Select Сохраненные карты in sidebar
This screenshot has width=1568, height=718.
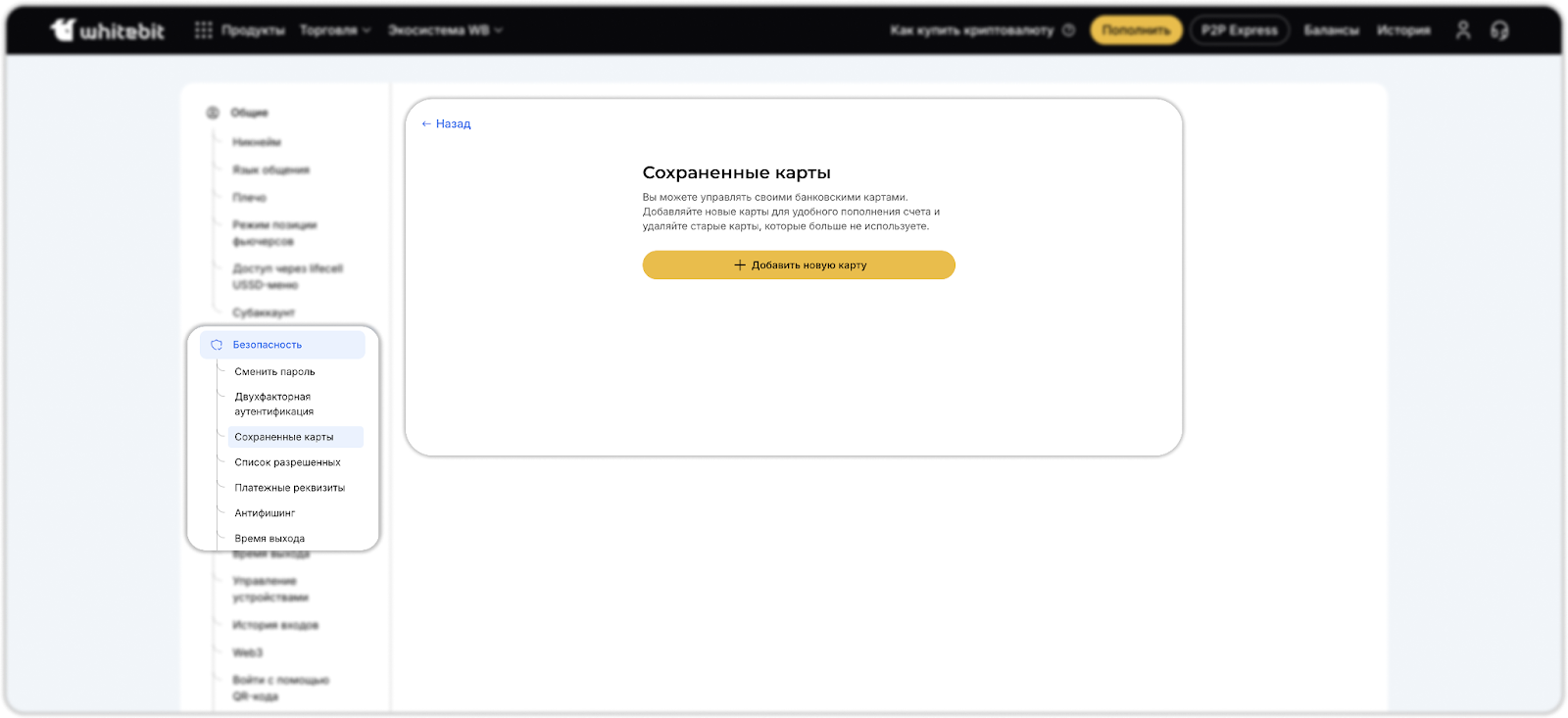284,437
